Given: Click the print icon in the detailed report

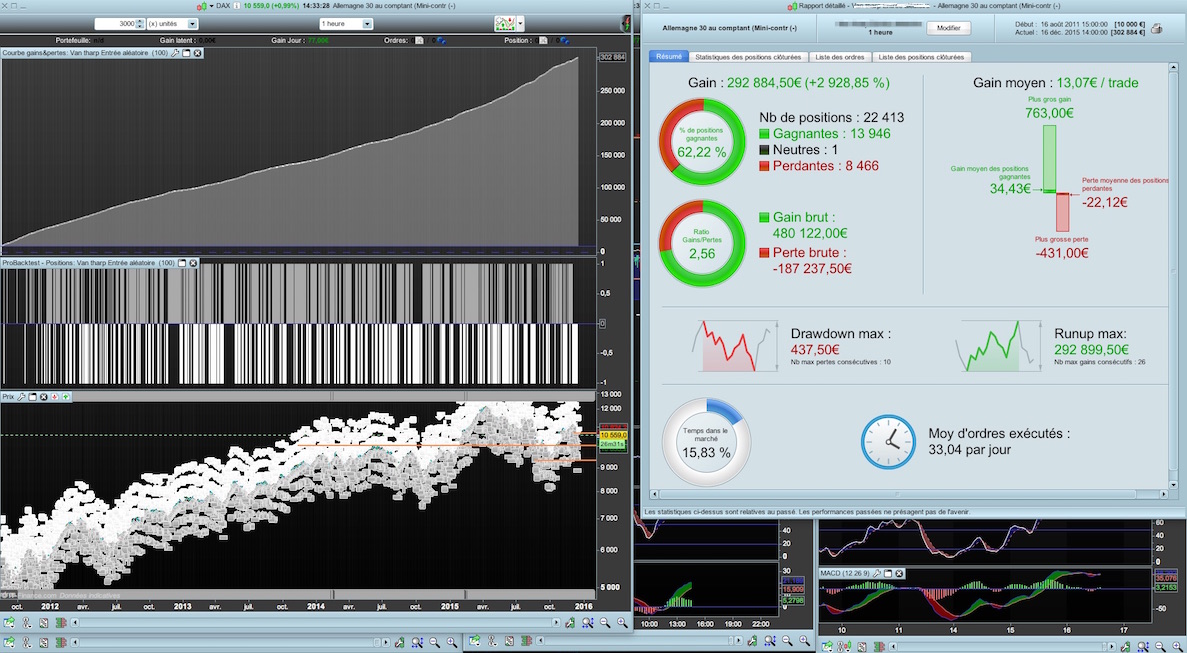Looking at the screenshot, I should click(1156, 29).
